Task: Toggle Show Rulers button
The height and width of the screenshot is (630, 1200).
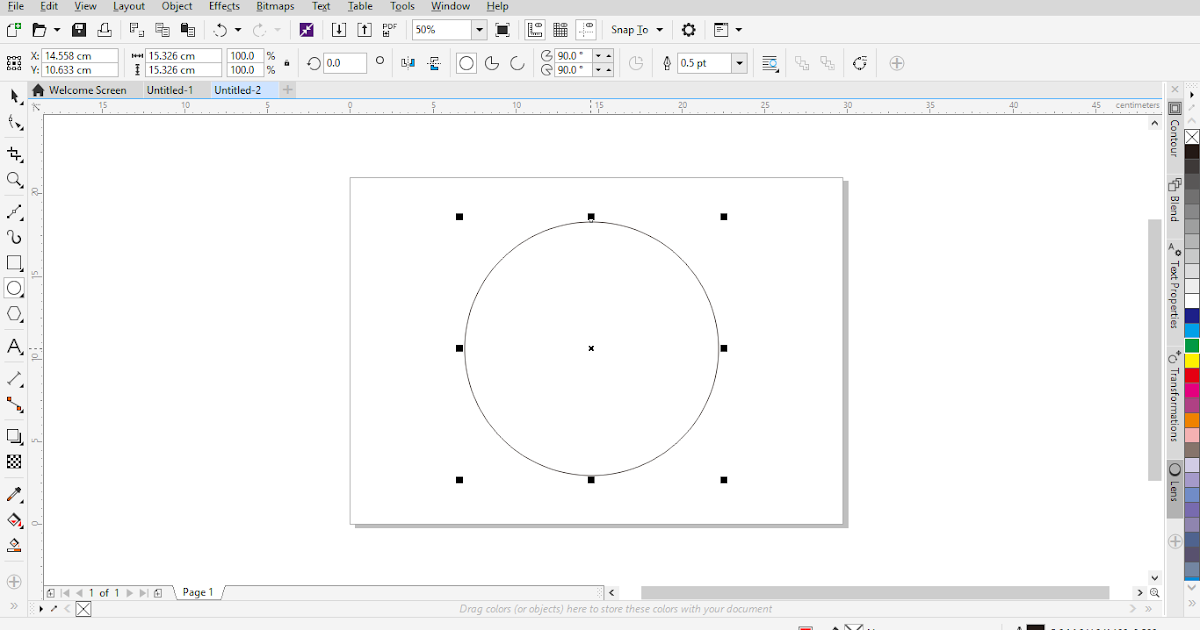Action: (x=535, y=30)
